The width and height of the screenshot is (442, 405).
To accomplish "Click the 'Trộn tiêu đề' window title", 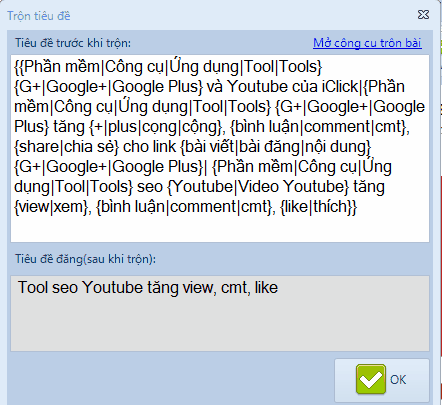I will tap(39, 16).
